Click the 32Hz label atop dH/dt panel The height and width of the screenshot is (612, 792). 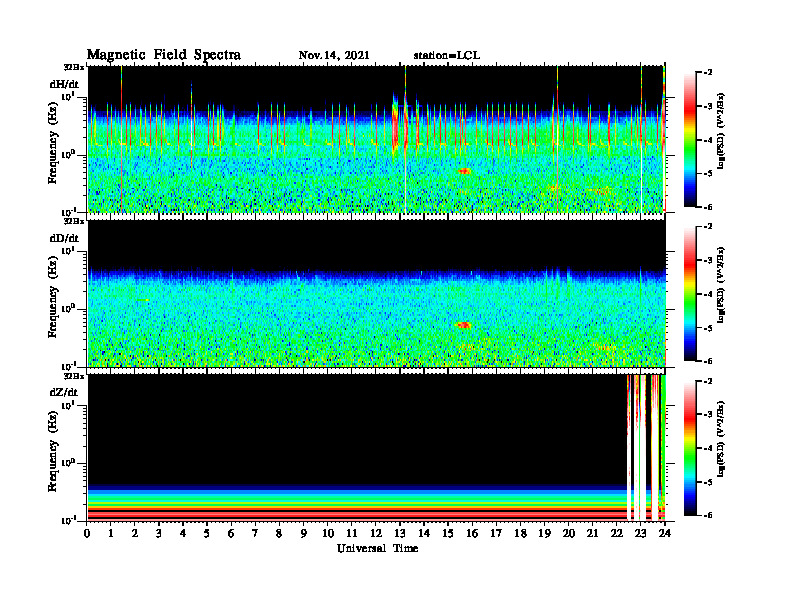74,67
